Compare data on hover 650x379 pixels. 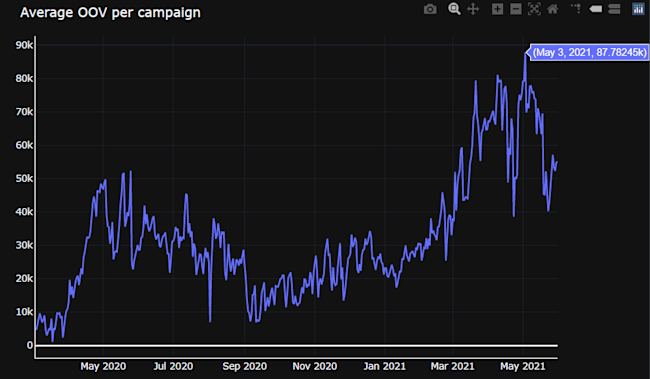614,9
